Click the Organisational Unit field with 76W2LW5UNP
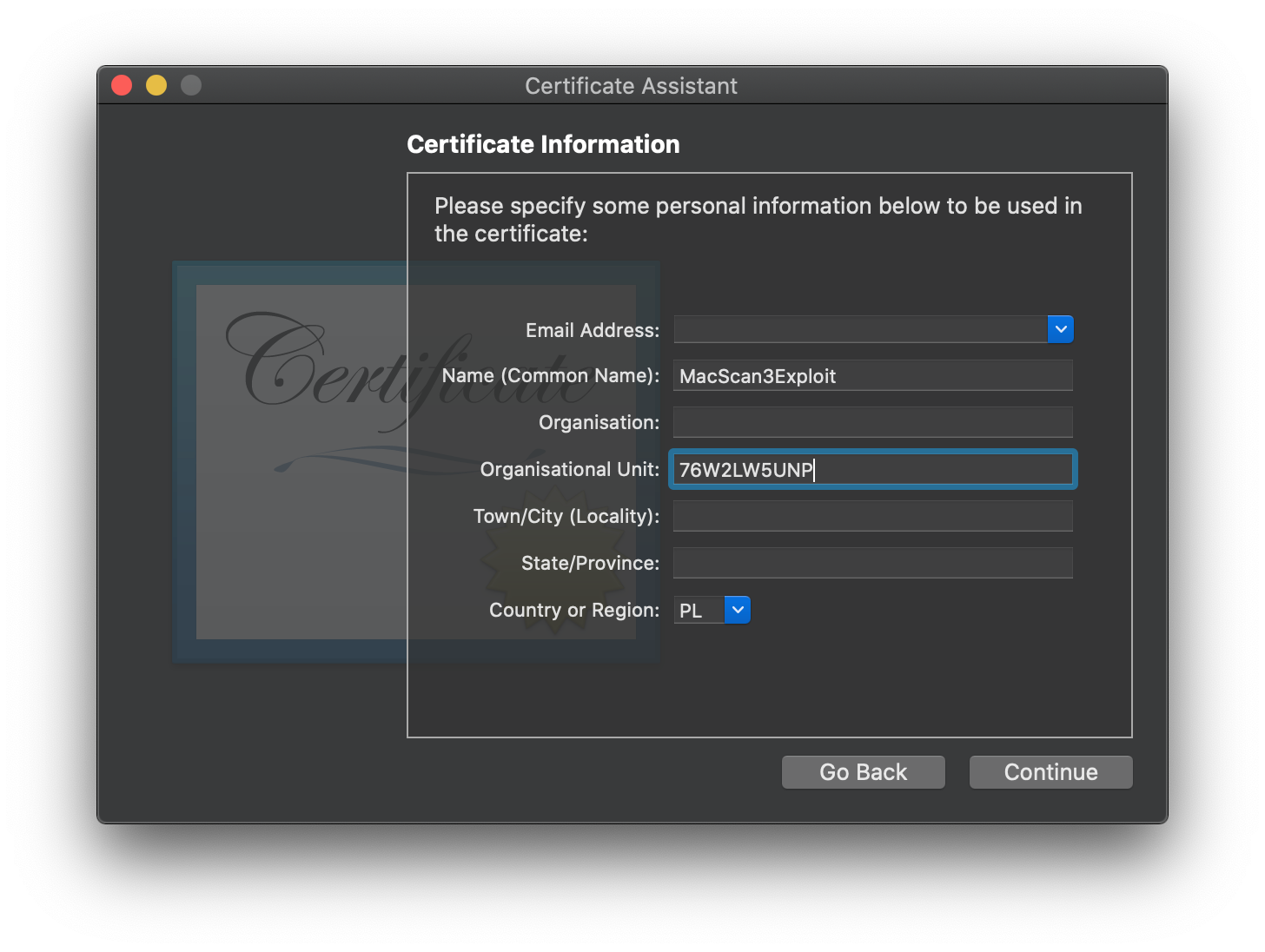The height and width of the screenshot is (952, 1265). click(872, 470)
